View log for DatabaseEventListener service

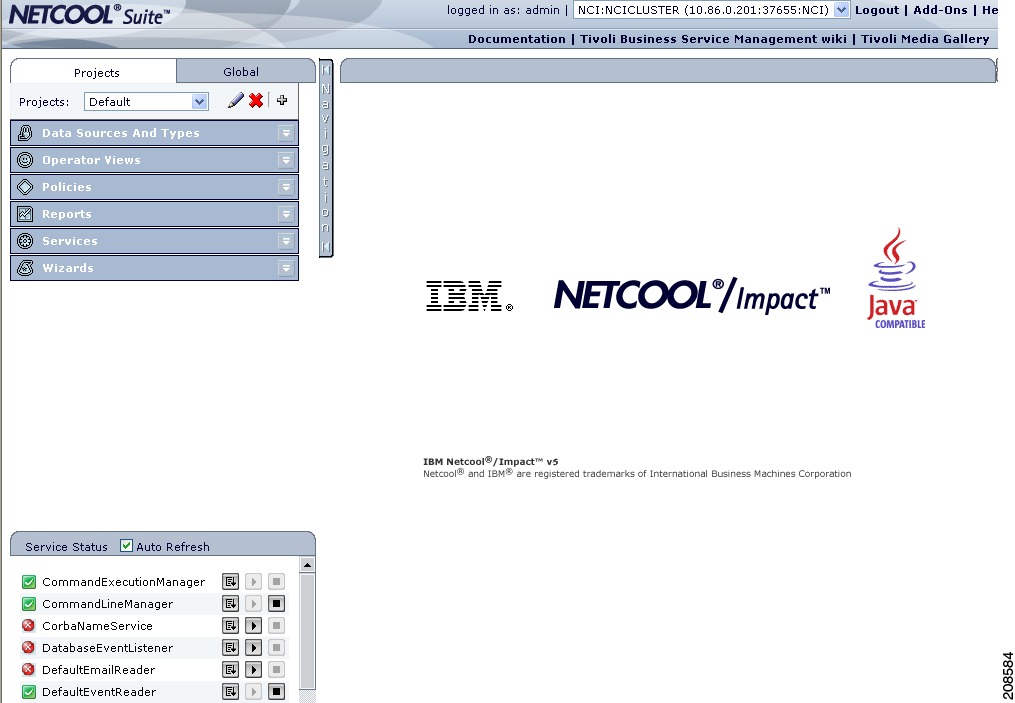[230, 648]
